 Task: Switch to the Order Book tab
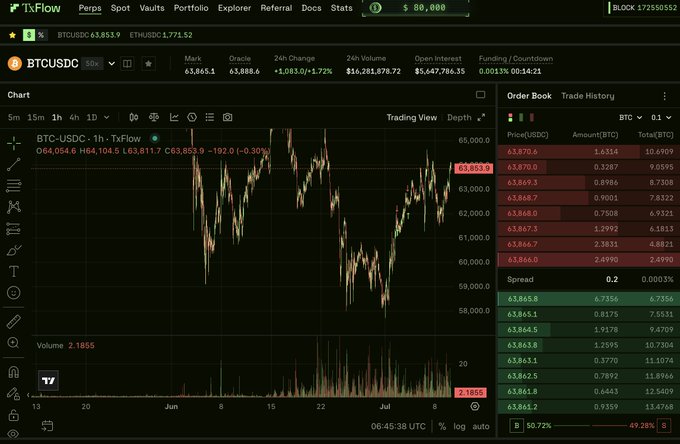tap(529, 96)
